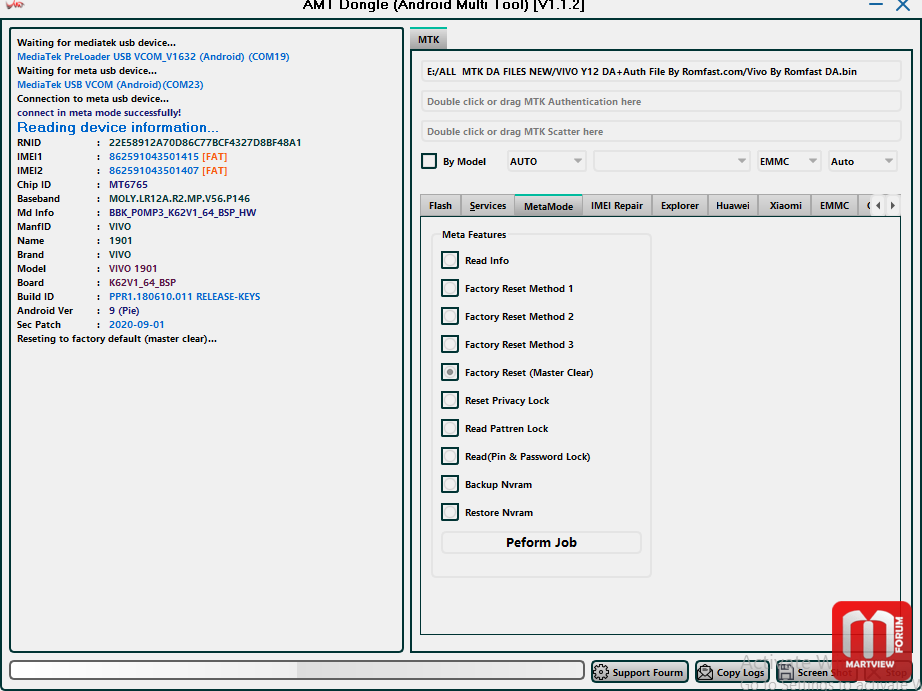
Task: Click 'connect in meta mode successfully!' line
Action: [x=99, y=113]
